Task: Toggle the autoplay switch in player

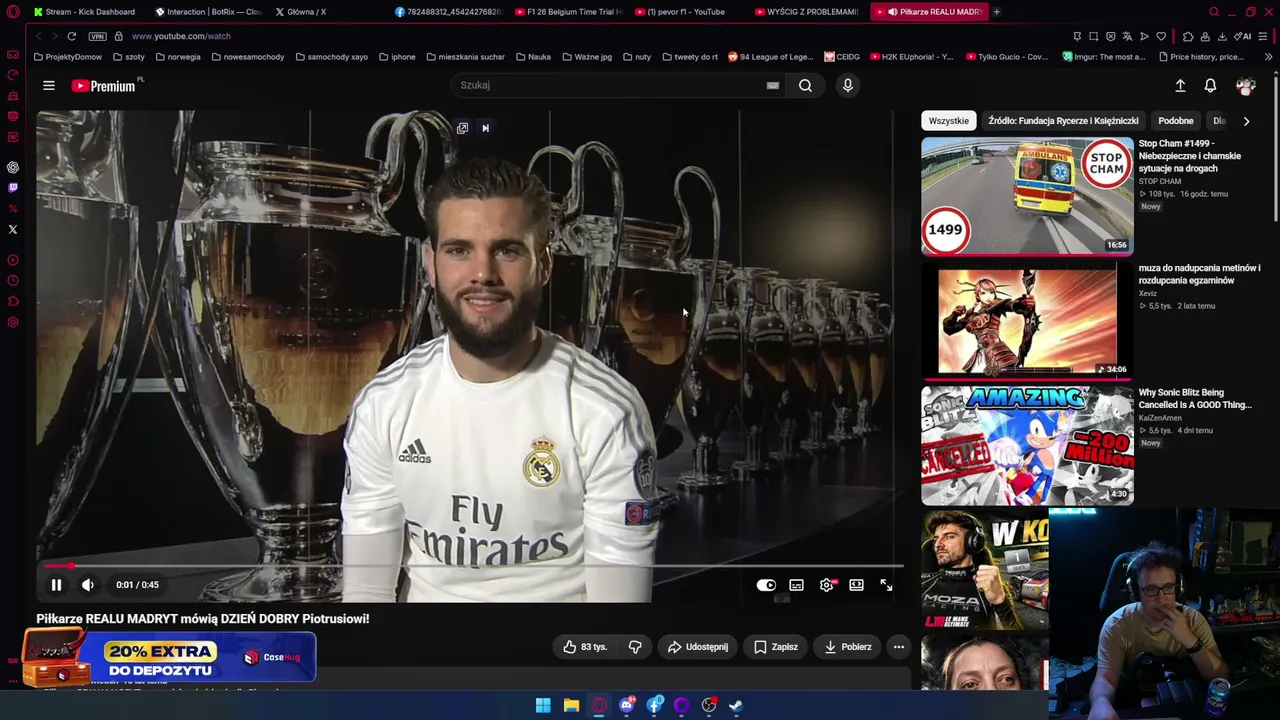Action: point(766,585)
